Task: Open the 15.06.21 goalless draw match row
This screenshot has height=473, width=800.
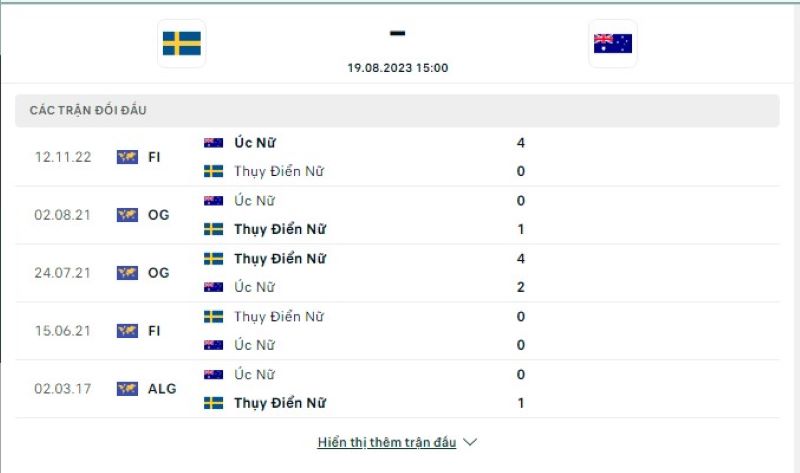Action: (x=400, y=331)
